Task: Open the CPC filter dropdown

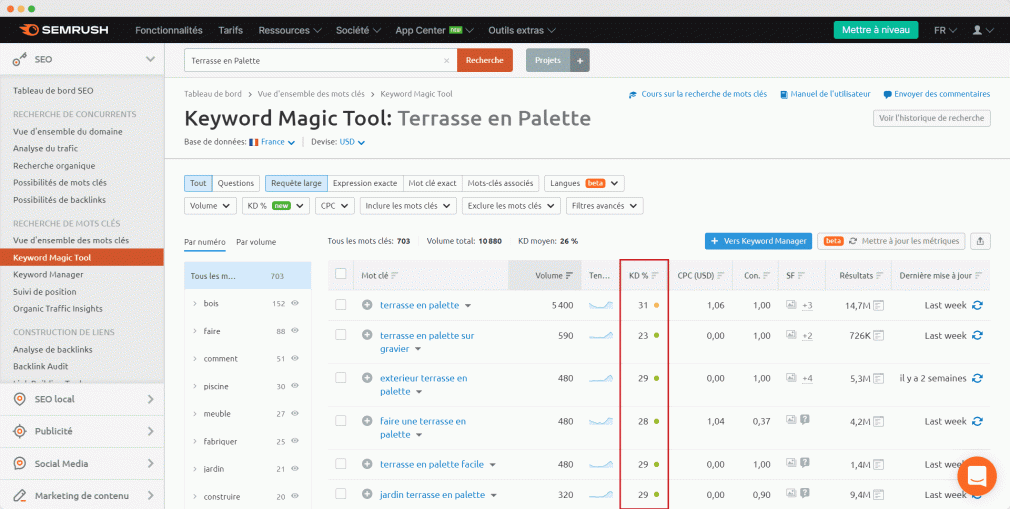Action: (x=335, y=206)
